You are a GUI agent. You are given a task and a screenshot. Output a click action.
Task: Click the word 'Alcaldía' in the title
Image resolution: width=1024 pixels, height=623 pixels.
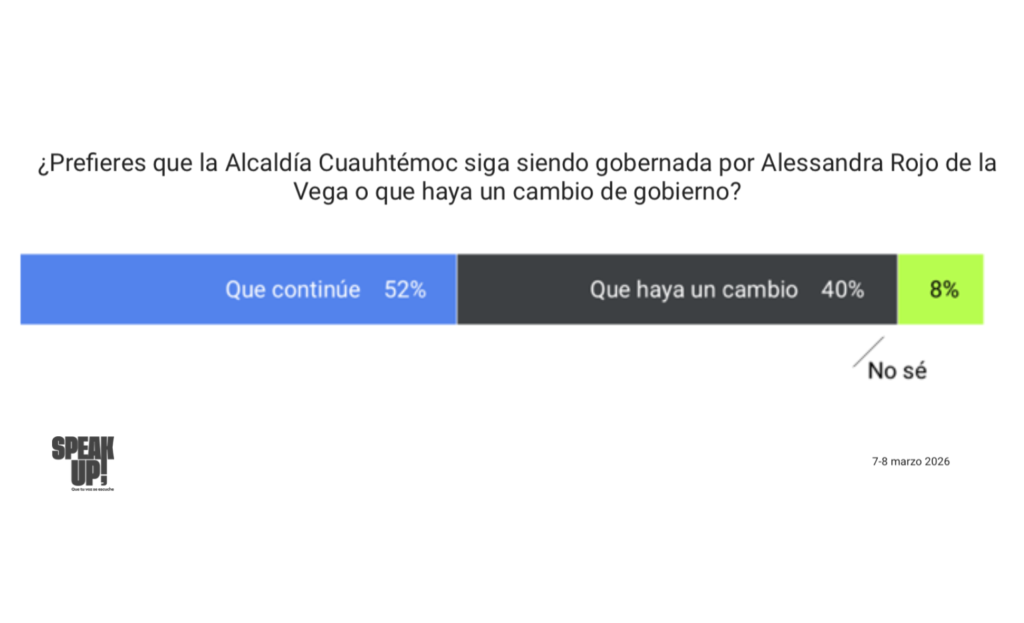point(272,163)
